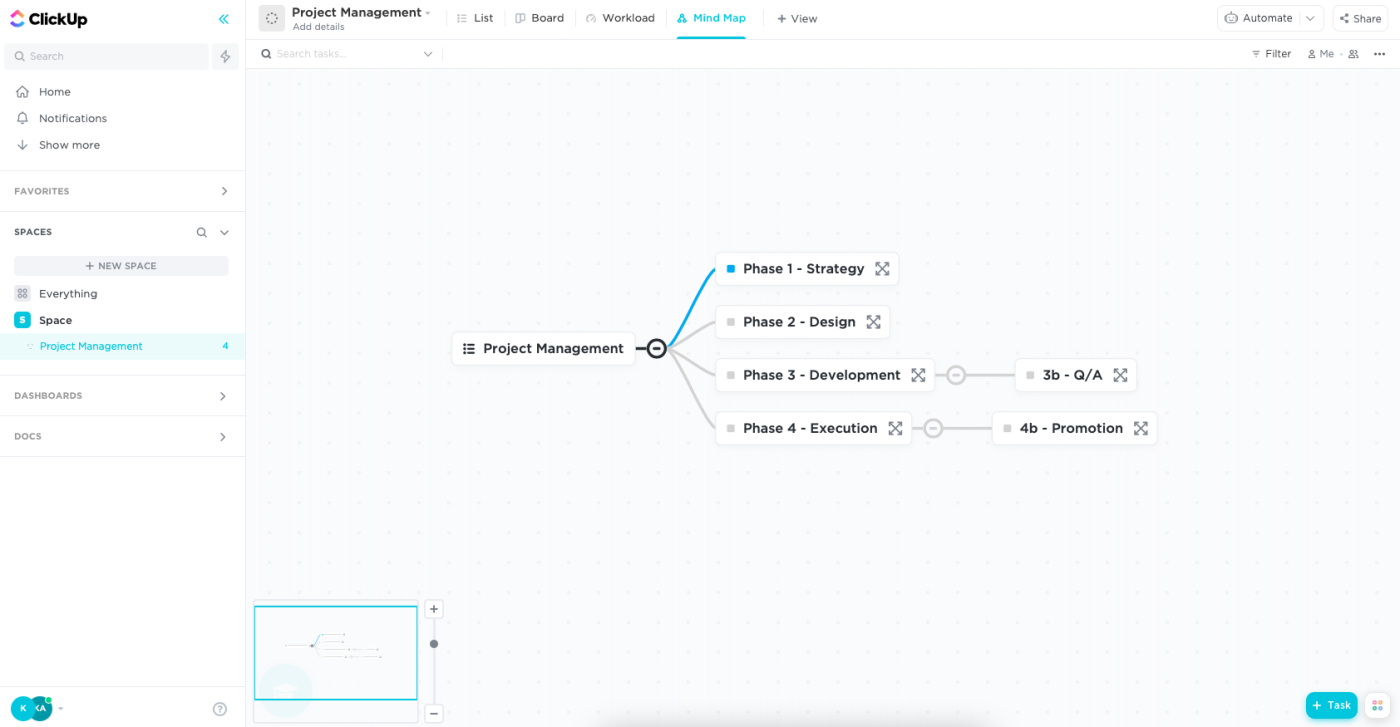Open the Automate dropdown arrow

1310,18
